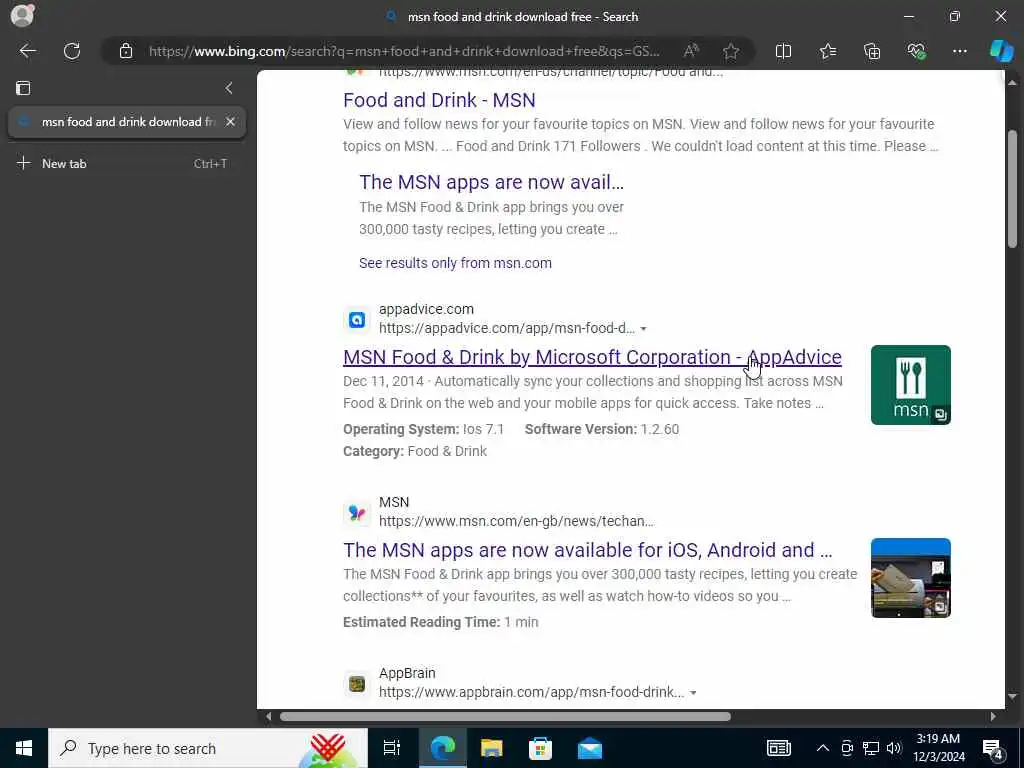The width and height of the screenshot is (1024, 768).
Task: Open Collections panel
Action: [x=872, y=51]
